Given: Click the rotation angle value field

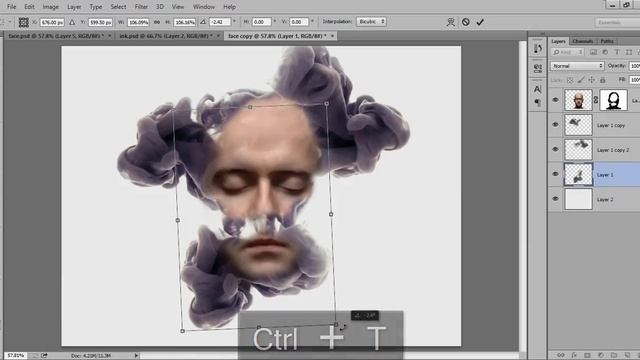Looking at the screenshot, I should 220,22.
